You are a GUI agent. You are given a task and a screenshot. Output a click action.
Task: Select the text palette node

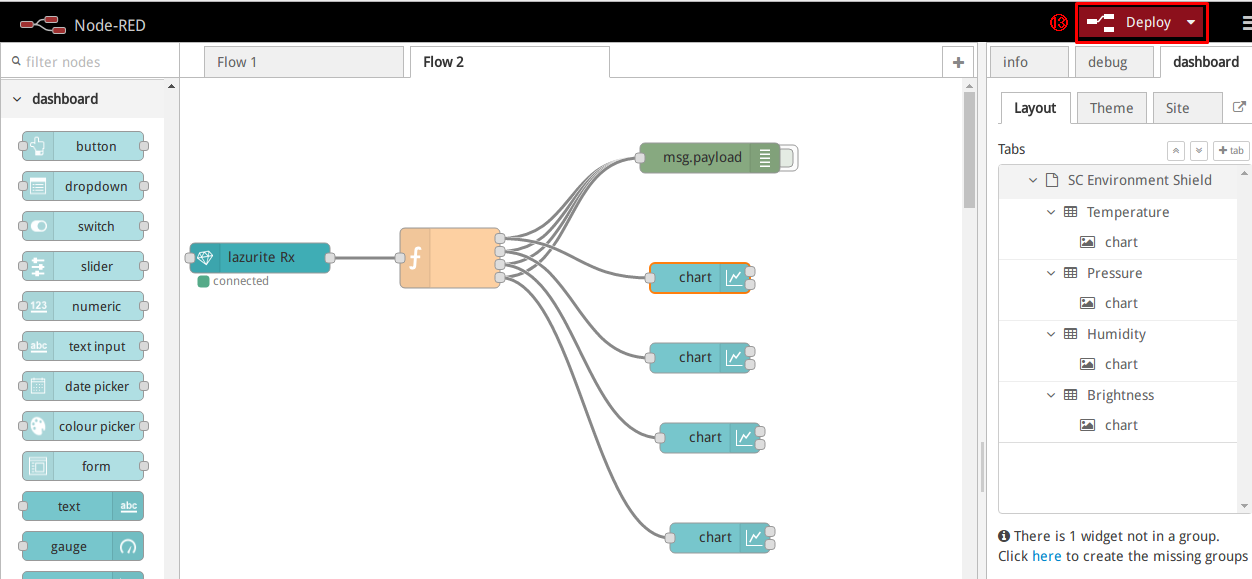point(83,506)
